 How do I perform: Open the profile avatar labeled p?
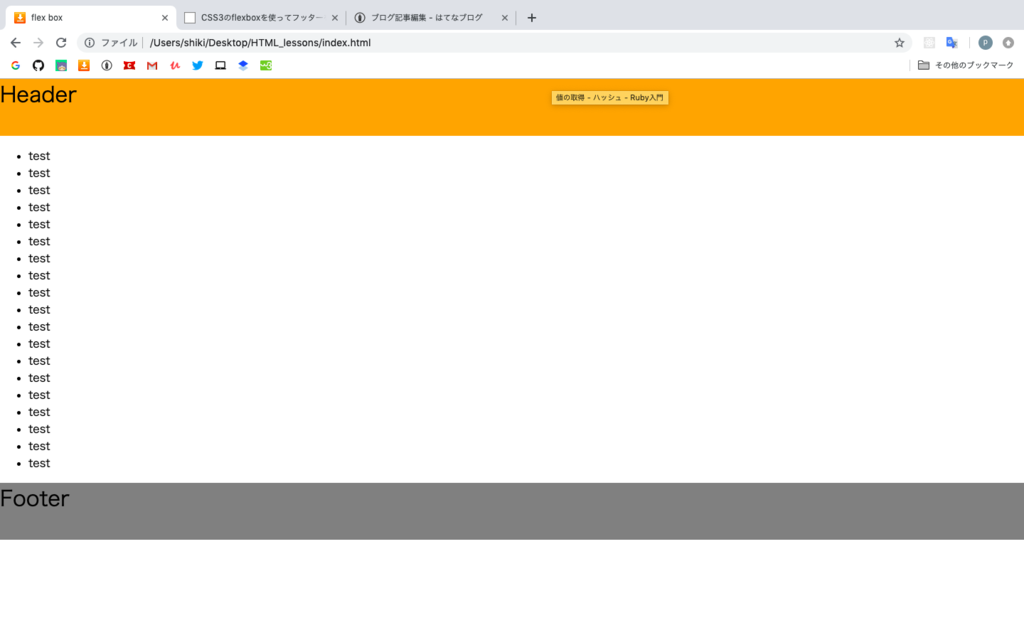coord(983,42)
